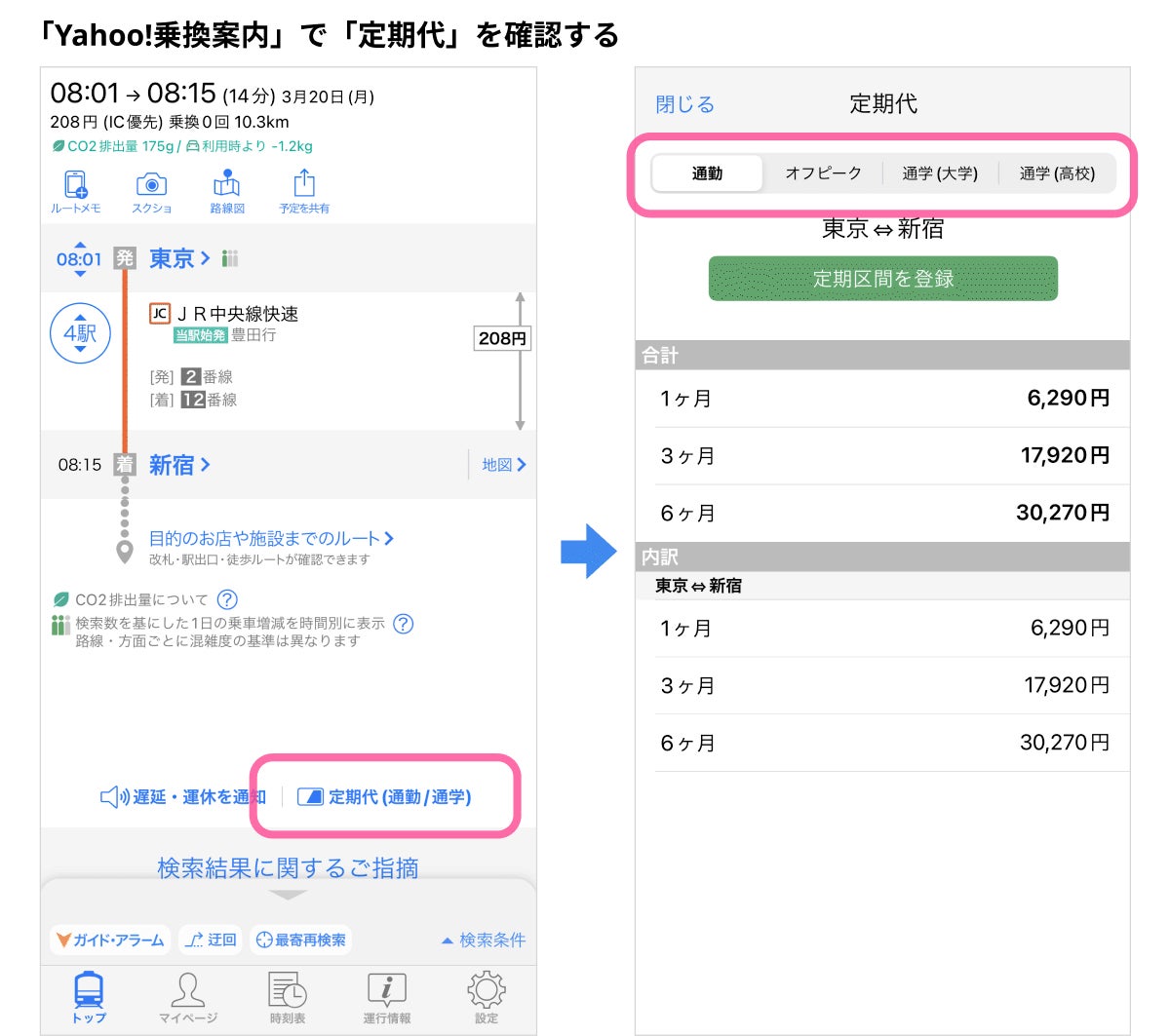Open the help icon beside 検索数を基にした text

tap(404, 624)
